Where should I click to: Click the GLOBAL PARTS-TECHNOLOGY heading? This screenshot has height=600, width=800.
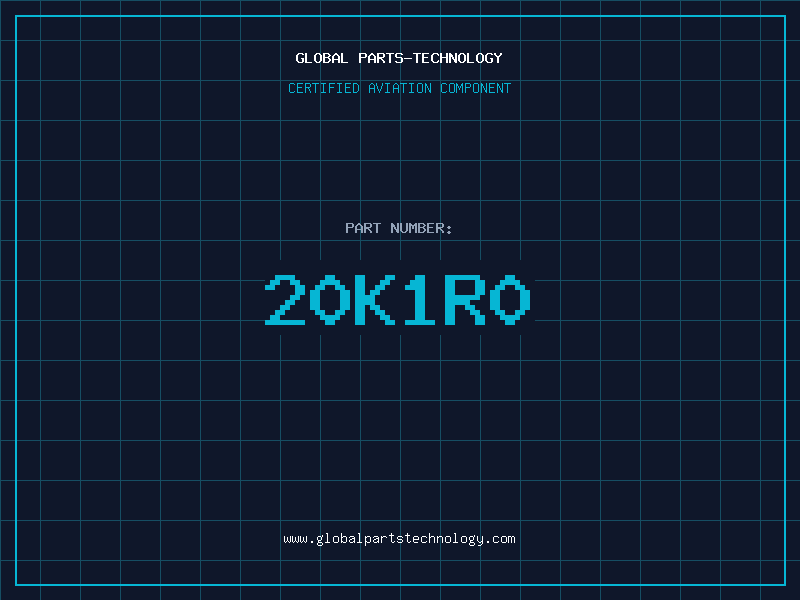point(399,58)
